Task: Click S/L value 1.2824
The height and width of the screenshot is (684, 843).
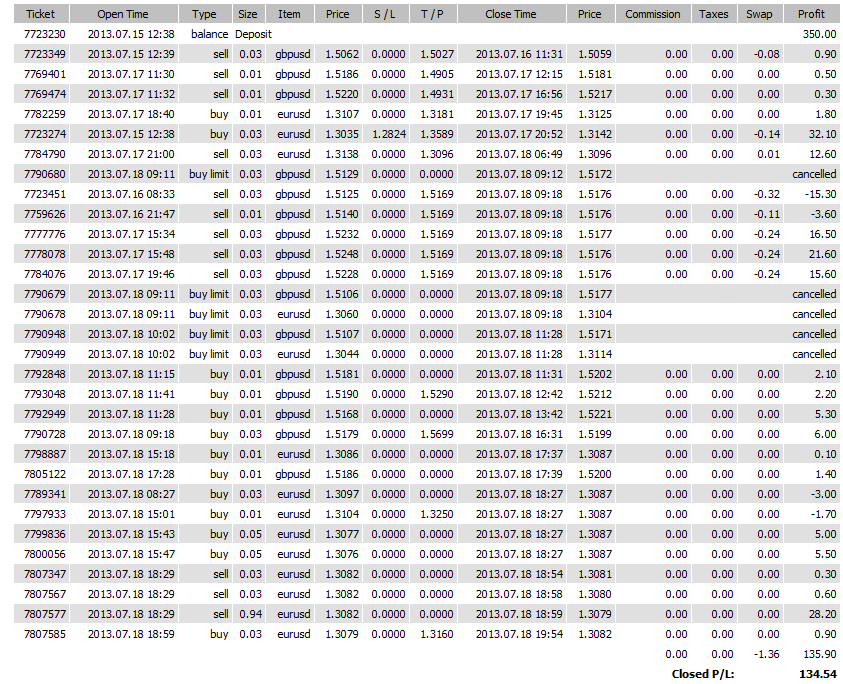Action: [389, 134]
